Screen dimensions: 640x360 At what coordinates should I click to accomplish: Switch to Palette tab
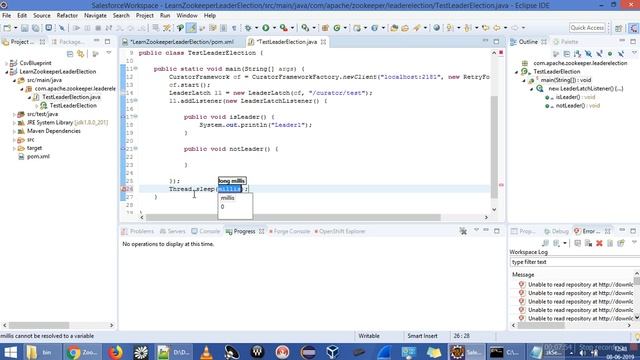(x=566, y=42)
